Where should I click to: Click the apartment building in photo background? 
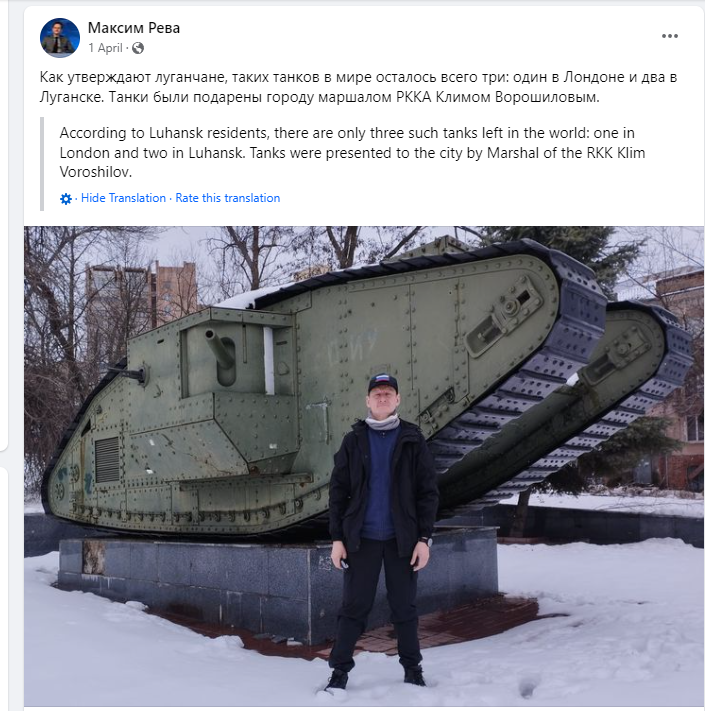pyautogui.click(x=142, y=295)
